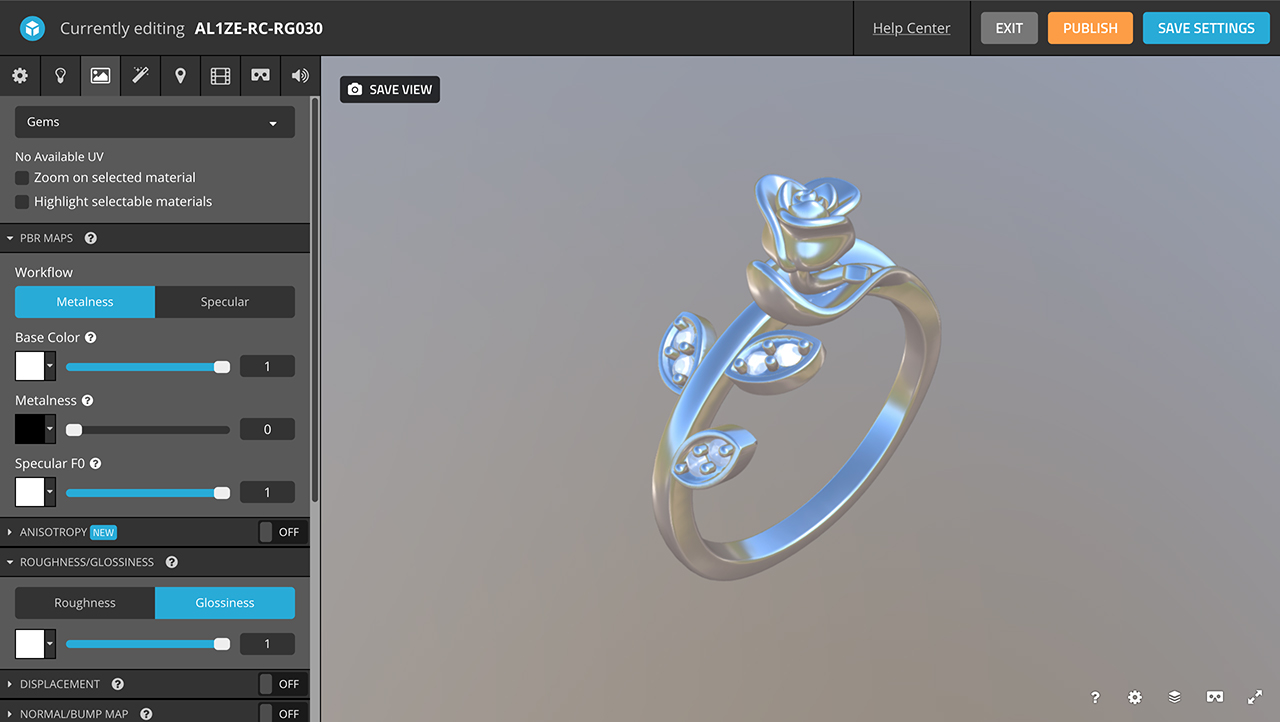Switch workflow to Specular

click(225, 302)
